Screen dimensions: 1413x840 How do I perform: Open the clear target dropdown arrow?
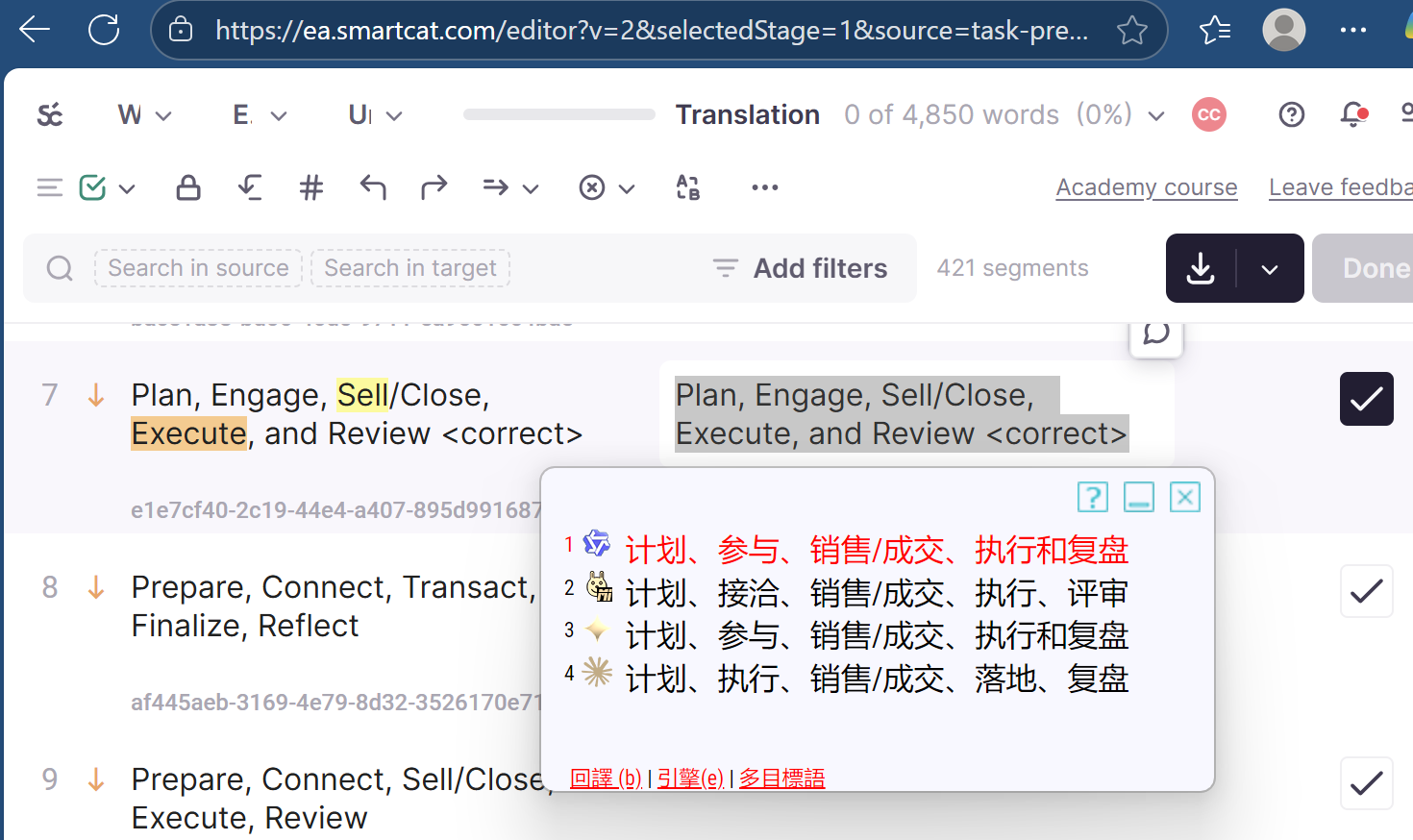[x=627, y=188]
